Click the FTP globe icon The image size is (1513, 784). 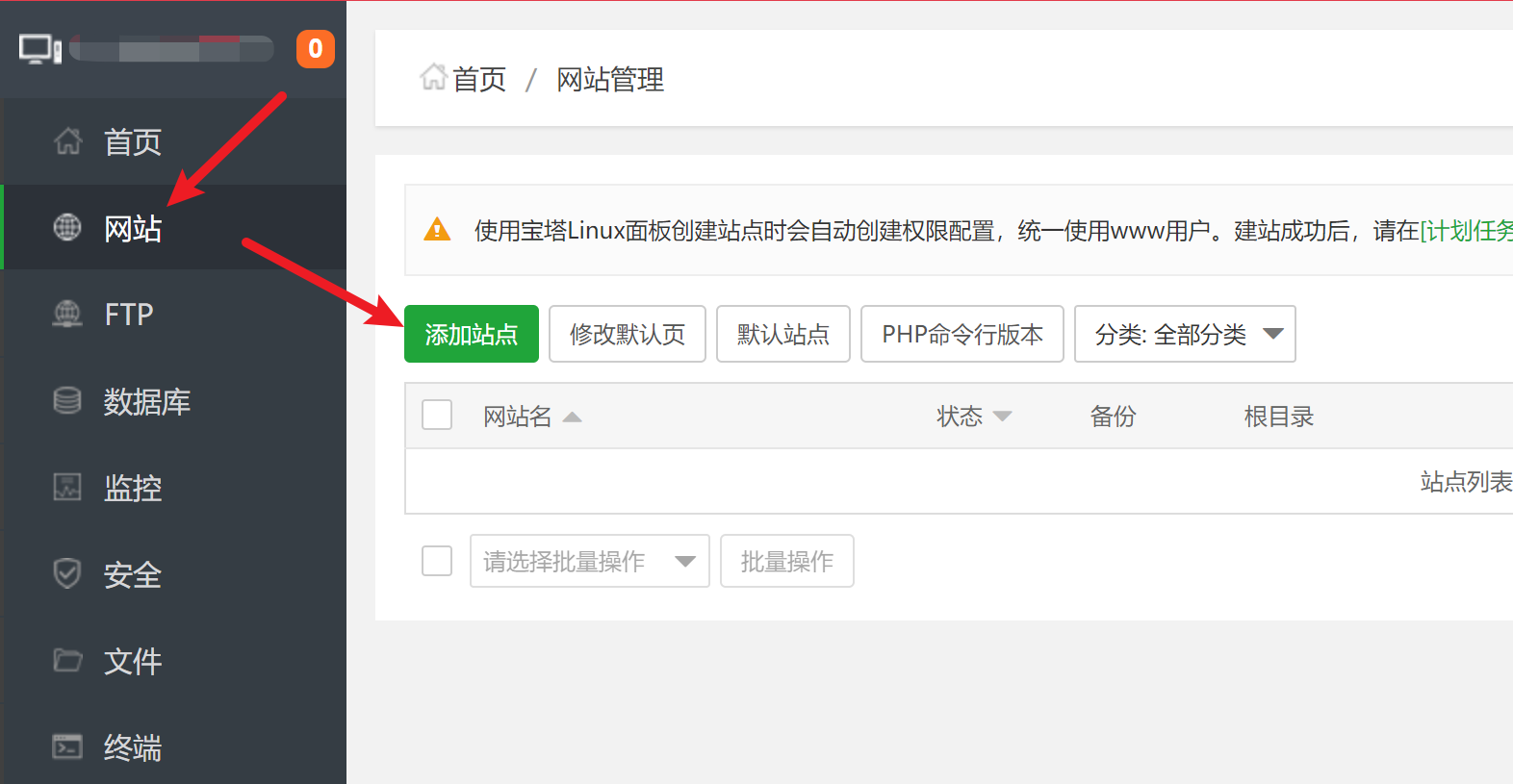tap(67, 314)
